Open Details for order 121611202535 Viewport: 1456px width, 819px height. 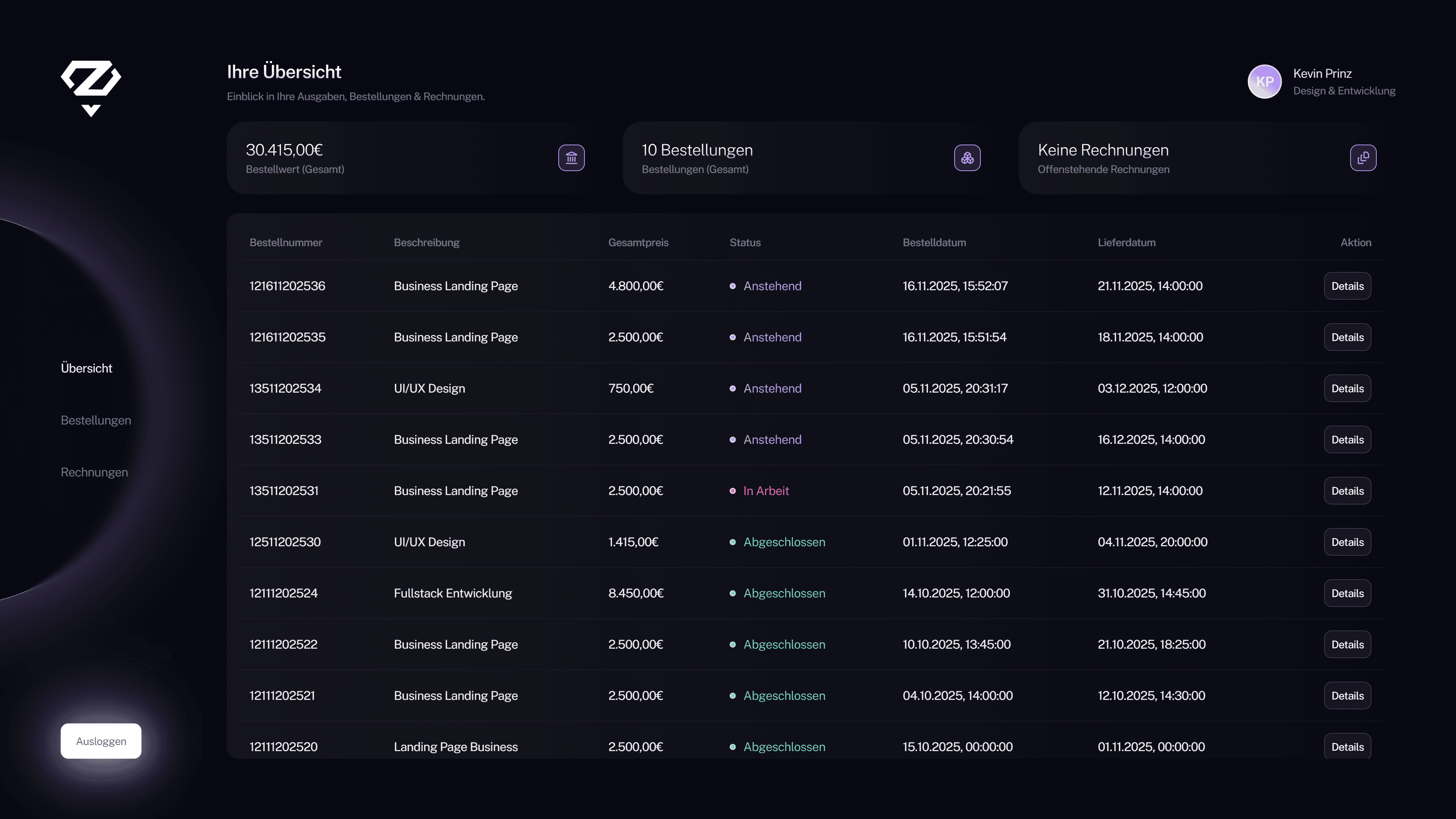(x=1347, y=337)
